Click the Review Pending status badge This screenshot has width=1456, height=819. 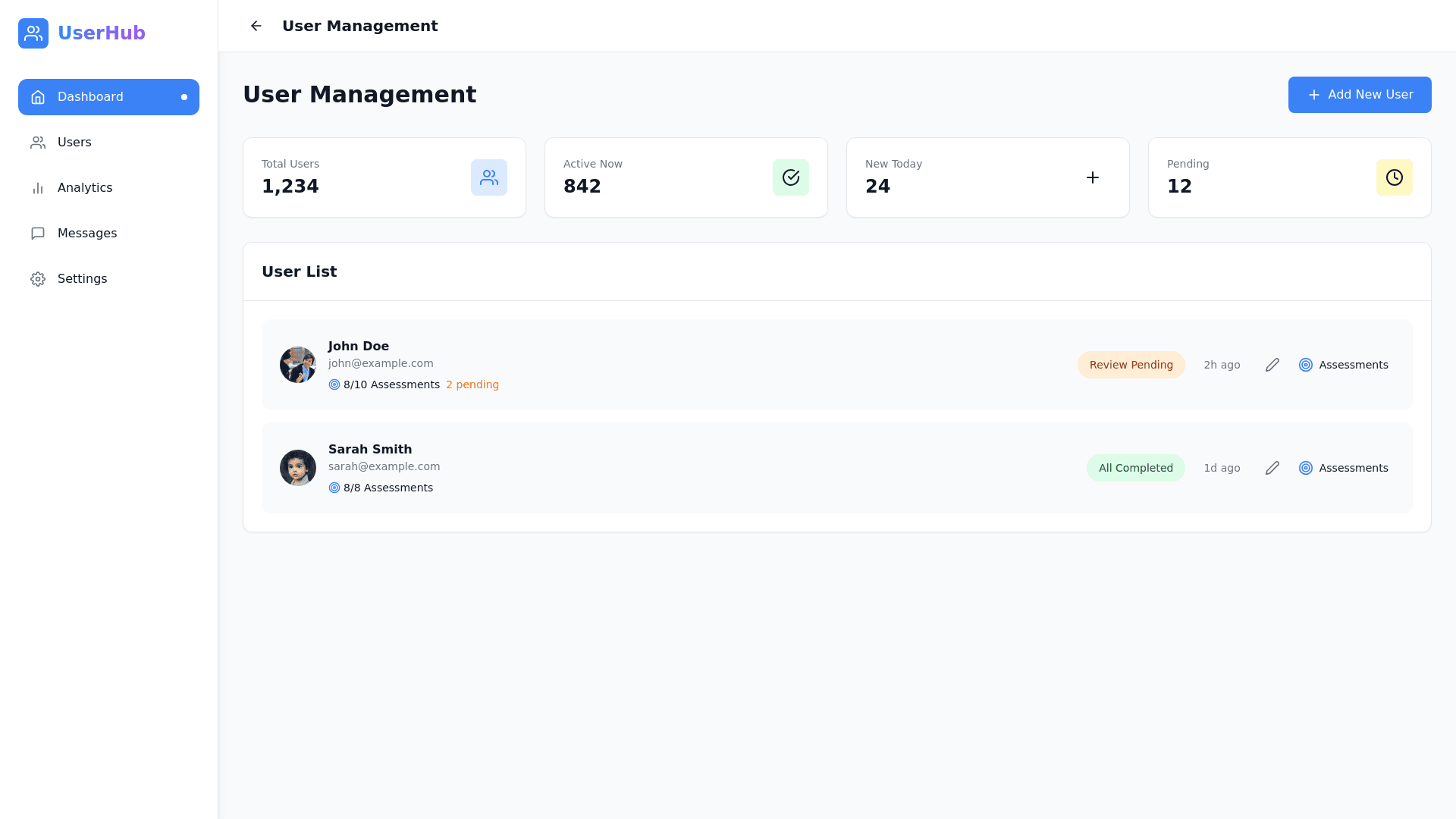pyautogui.click(x=1131, y=365)
